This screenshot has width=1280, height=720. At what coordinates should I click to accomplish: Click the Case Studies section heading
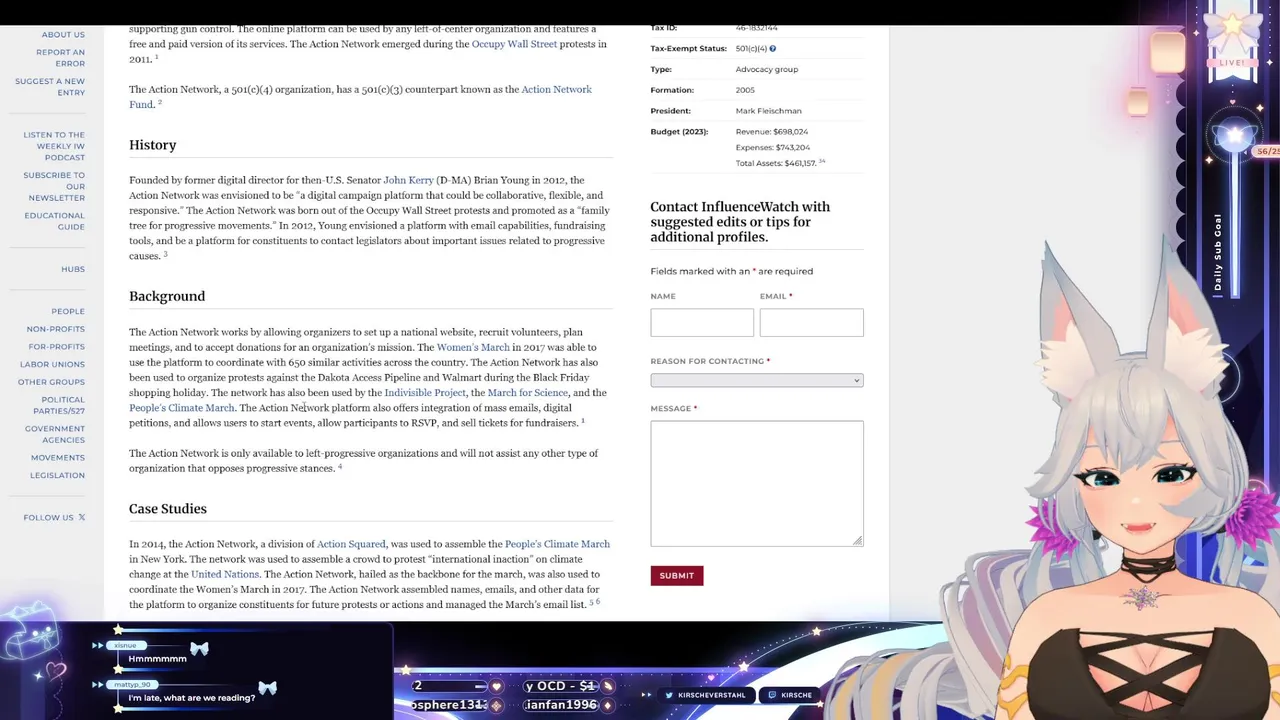168,509
